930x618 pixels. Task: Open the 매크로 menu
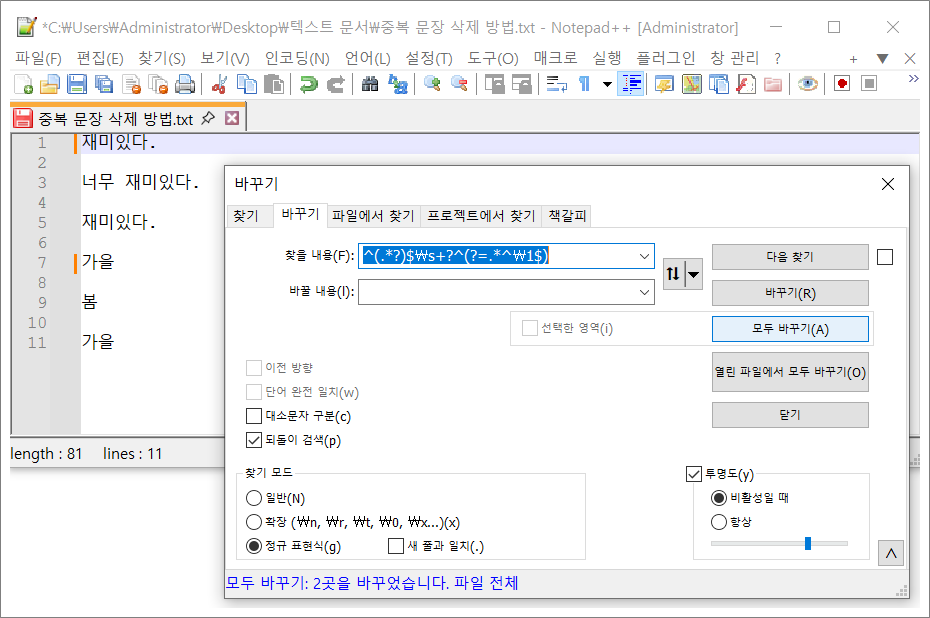coord(555,58)
